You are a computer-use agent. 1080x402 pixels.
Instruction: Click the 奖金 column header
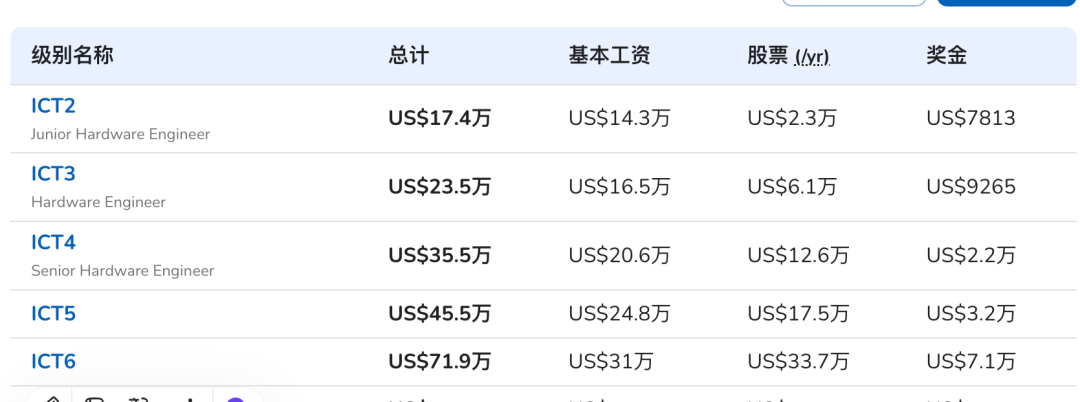tap(946, 56)
